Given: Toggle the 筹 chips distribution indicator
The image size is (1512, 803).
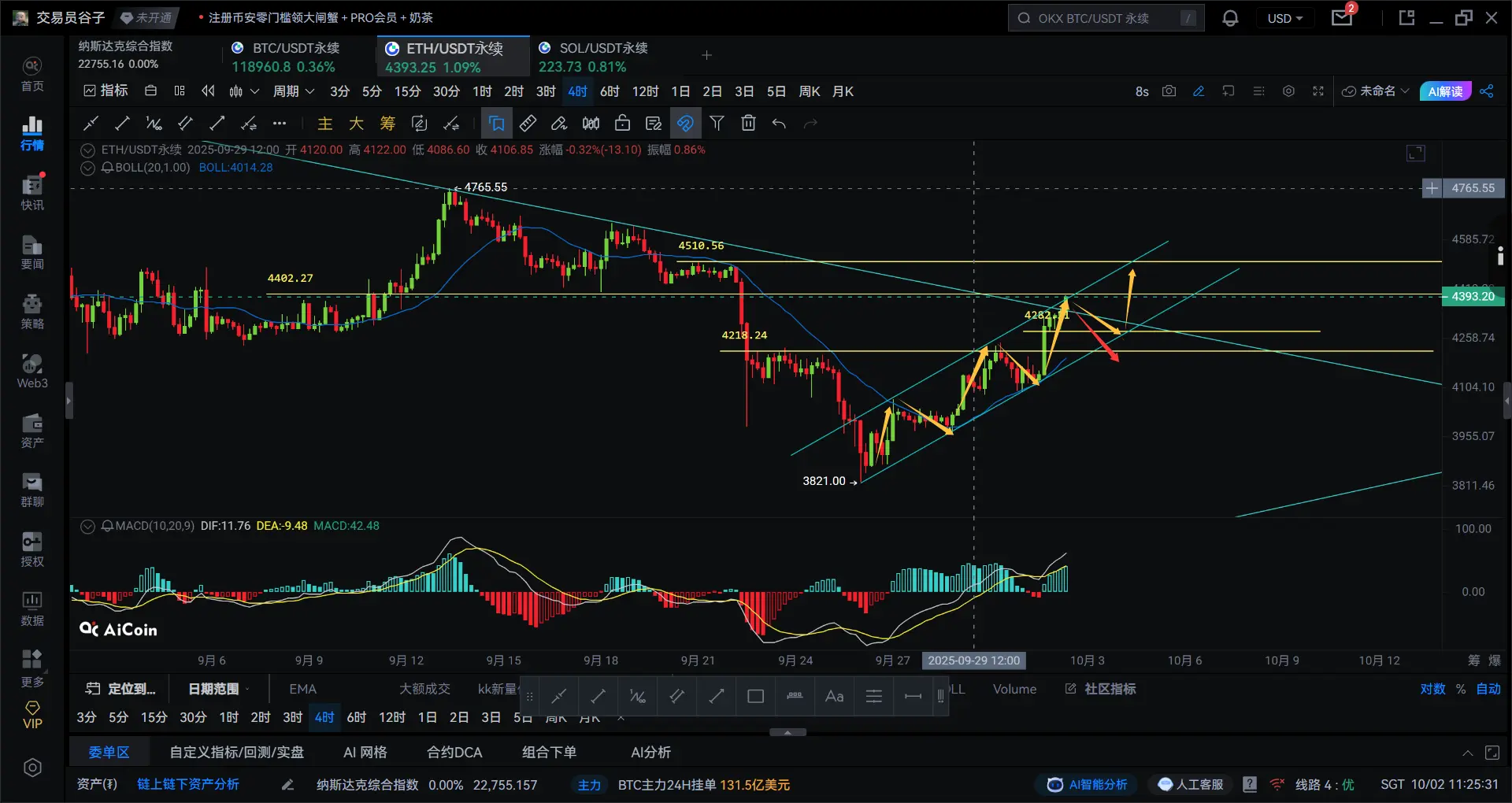Looking at the screenshot, I should click(387, 123).
